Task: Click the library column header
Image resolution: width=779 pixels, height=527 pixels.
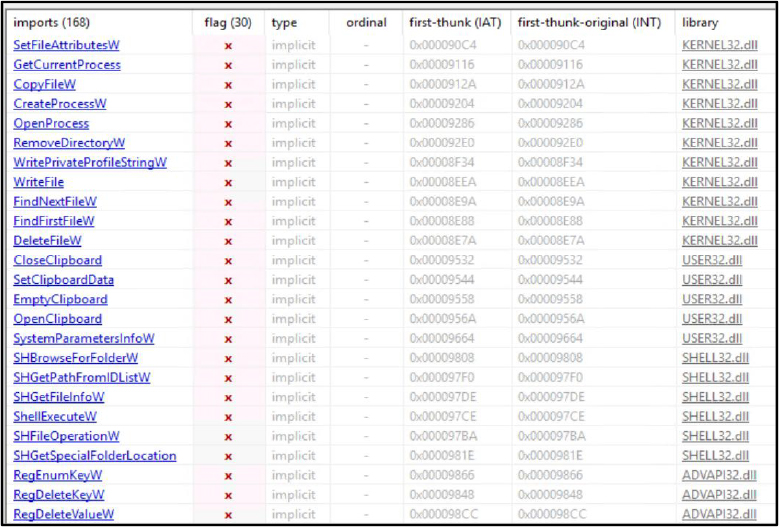Action: (701, 23)
